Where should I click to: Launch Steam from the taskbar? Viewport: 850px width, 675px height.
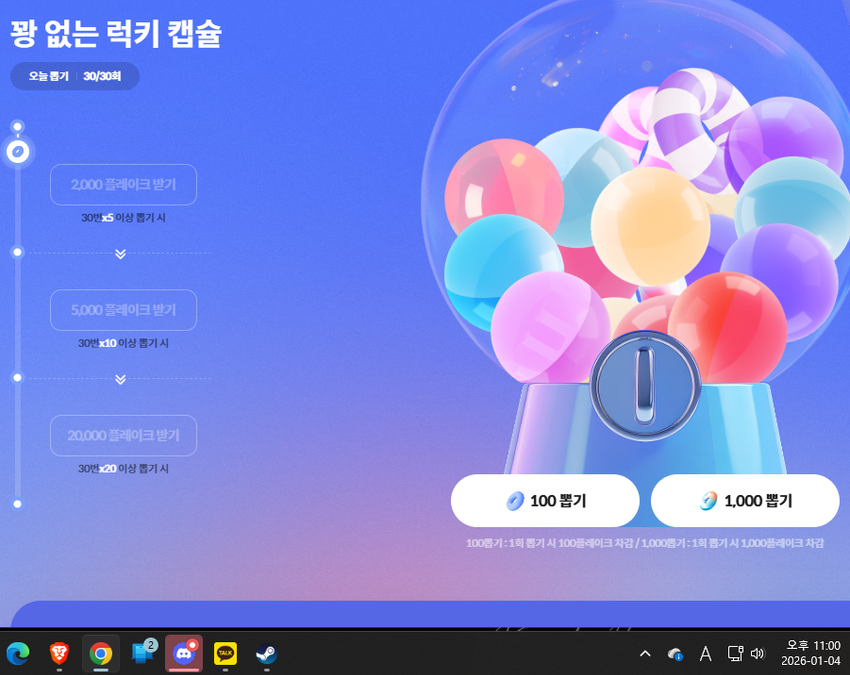(x=266, y=653)
